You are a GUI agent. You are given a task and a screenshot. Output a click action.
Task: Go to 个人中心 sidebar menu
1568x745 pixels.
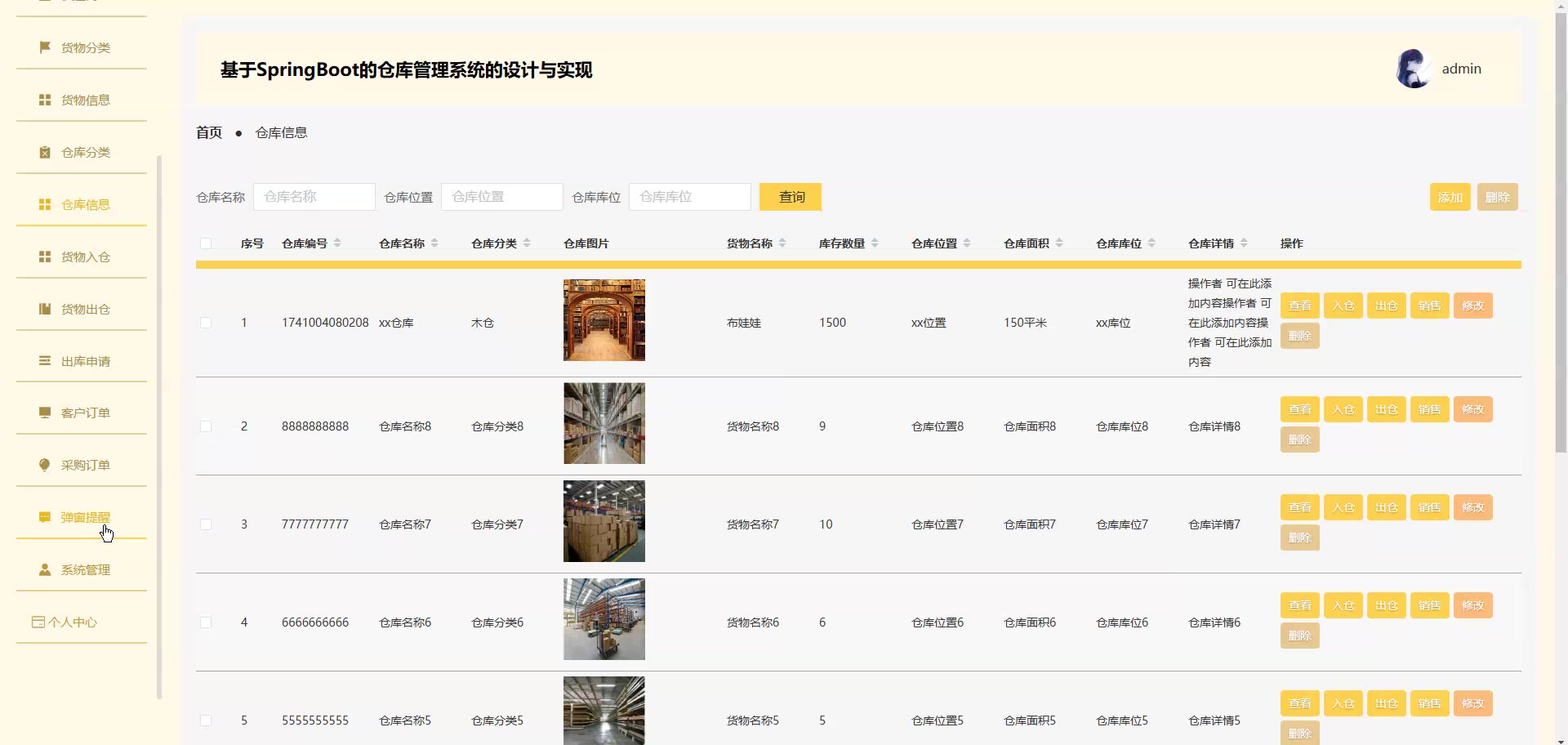72,622
